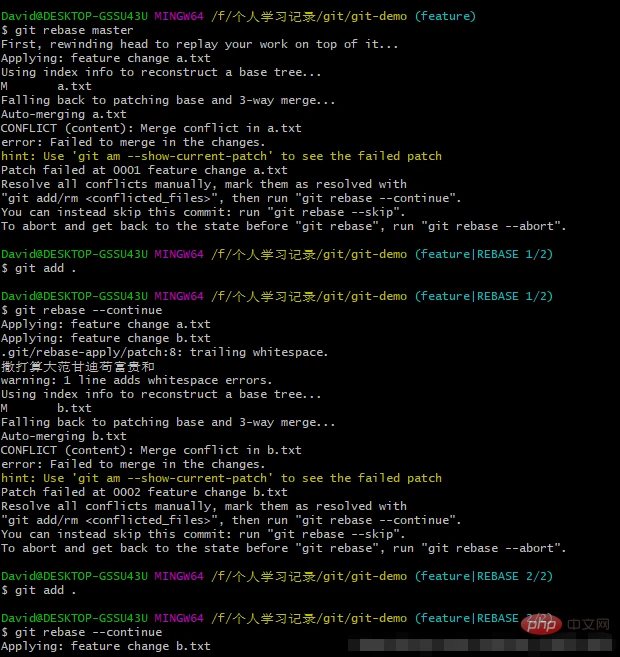
Task: Click the yellow hint line above 'Patch failed at 0001'
Action: coord(220,156)
